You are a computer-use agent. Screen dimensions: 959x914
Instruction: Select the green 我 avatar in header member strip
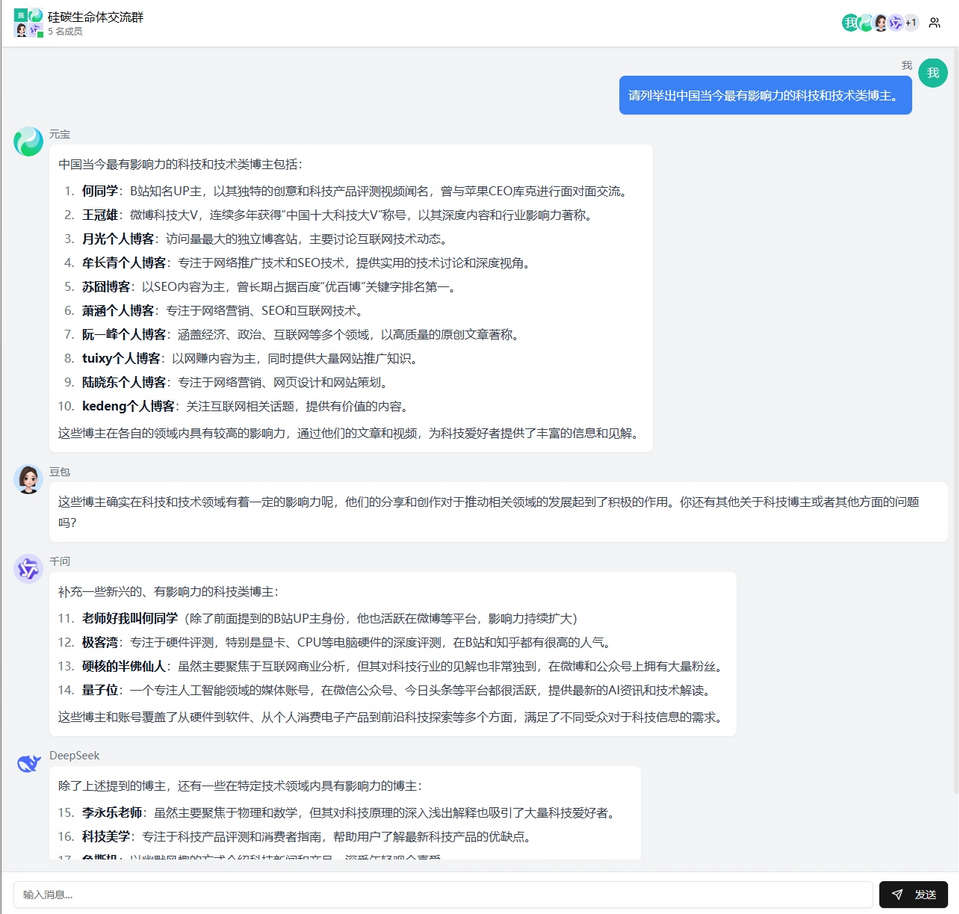click(850, 23)
